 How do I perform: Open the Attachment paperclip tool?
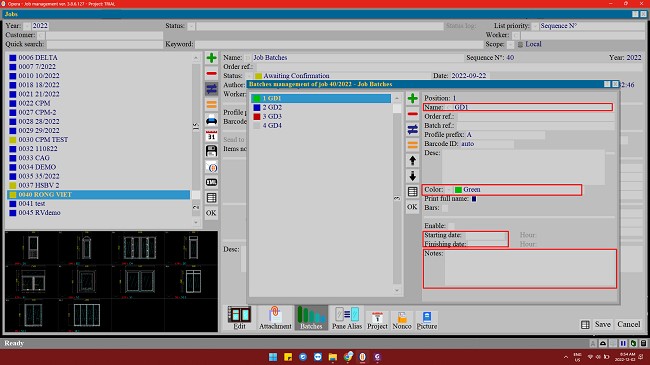(275, 318)
